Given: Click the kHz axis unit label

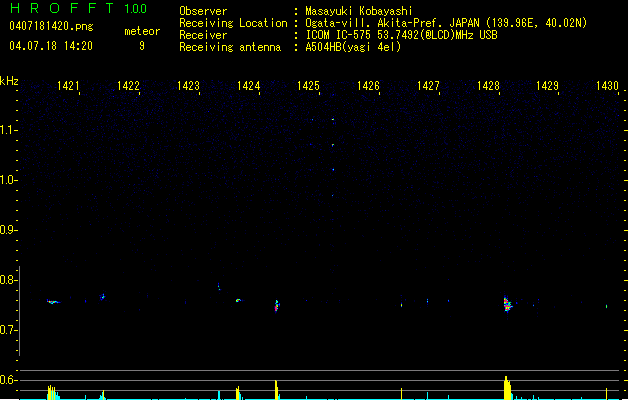Looking at the screenshot, I should coord(9,81).
